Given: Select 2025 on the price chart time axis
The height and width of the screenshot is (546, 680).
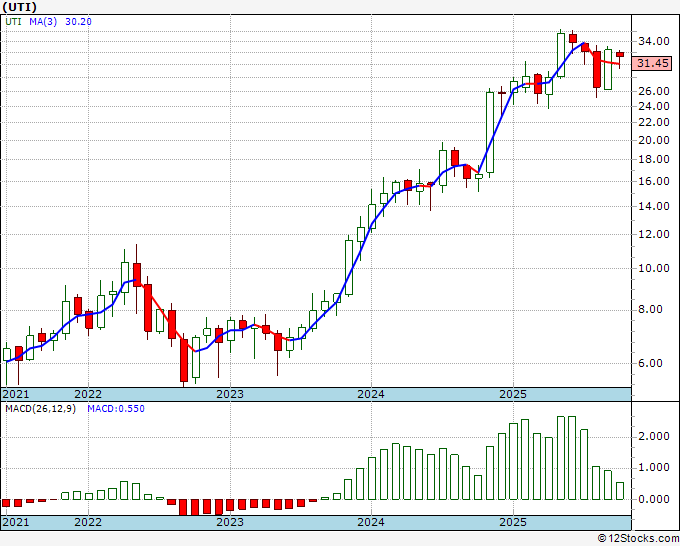Looking at the screenshot, I should tap(513, 394).
